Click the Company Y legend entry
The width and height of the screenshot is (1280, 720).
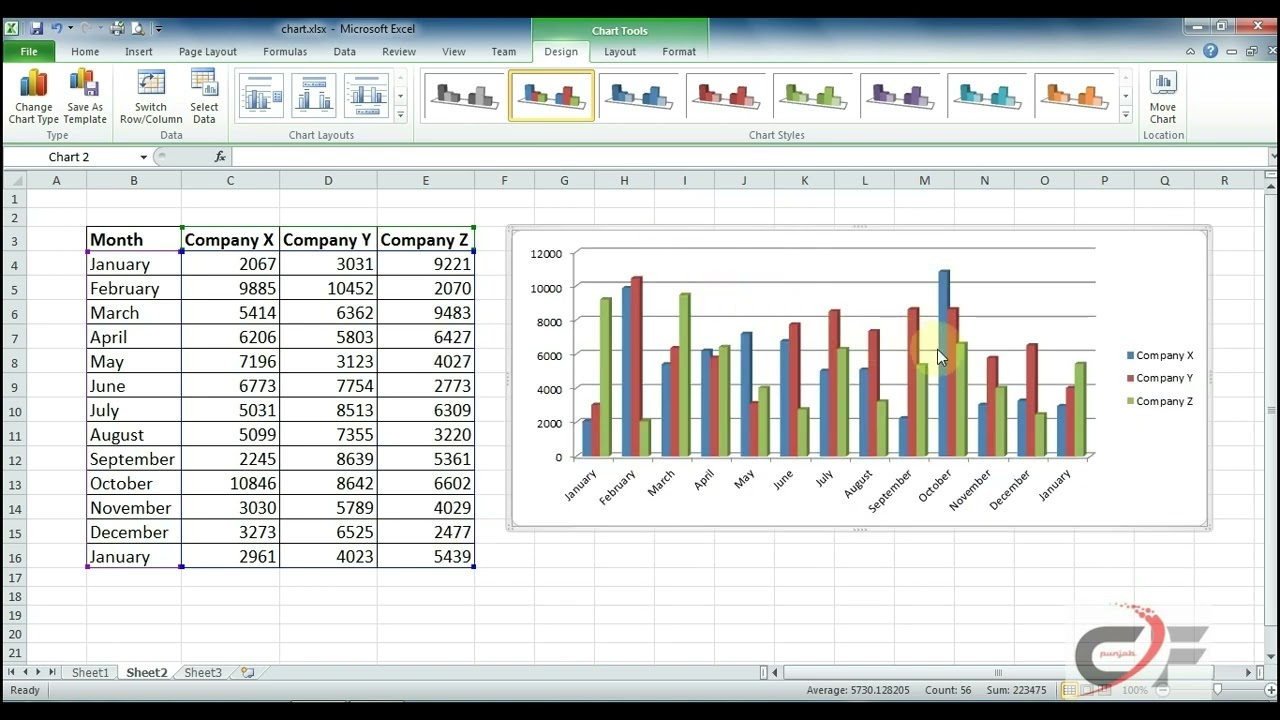1160,378
